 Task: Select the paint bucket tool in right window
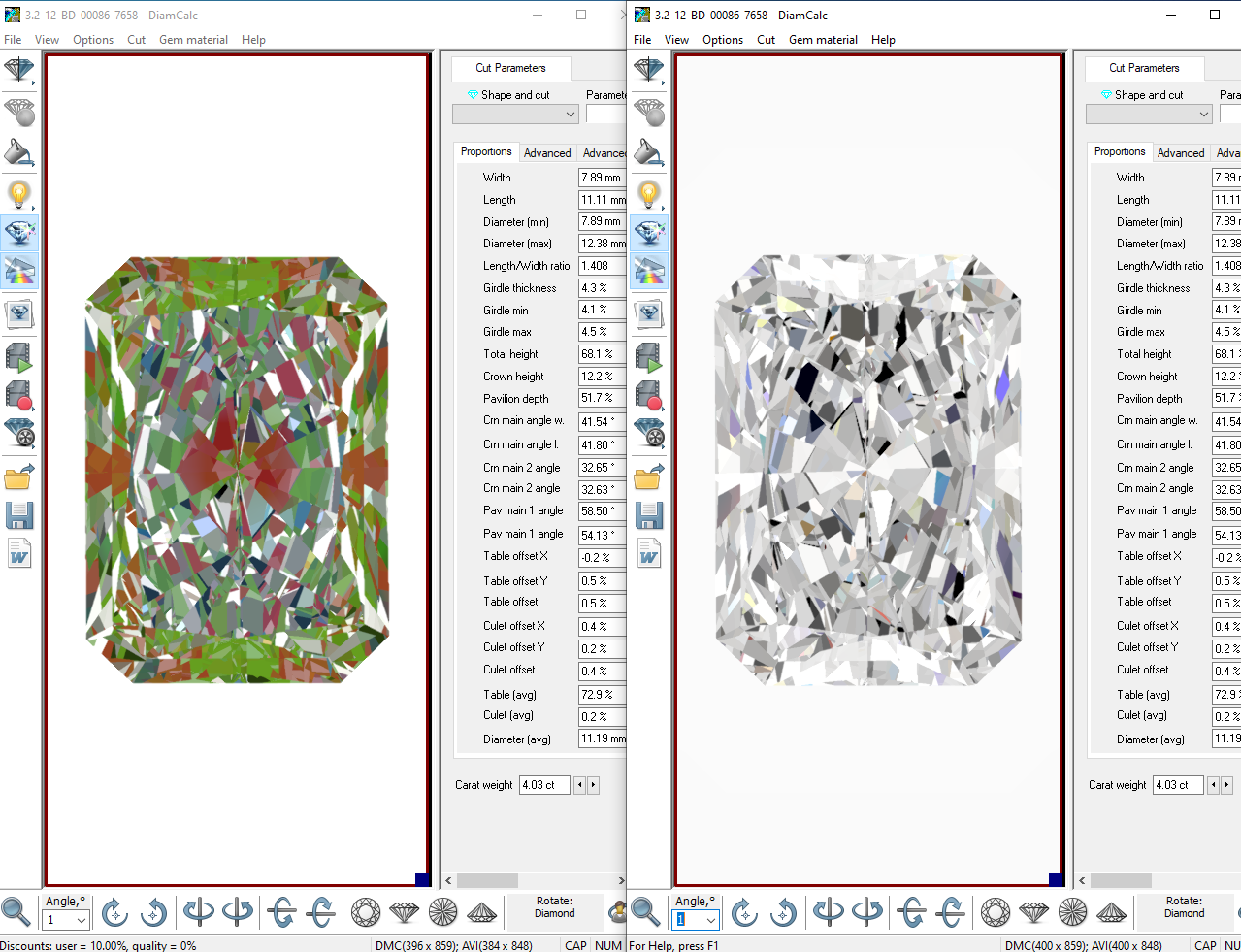click(649, 153)
